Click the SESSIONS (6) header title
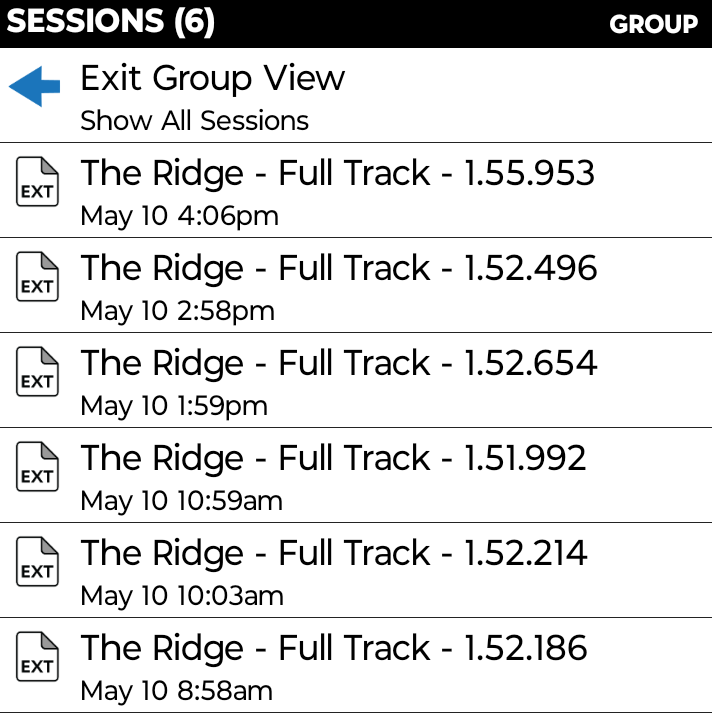This screenshot has width=712, height=715. (110, 21)
